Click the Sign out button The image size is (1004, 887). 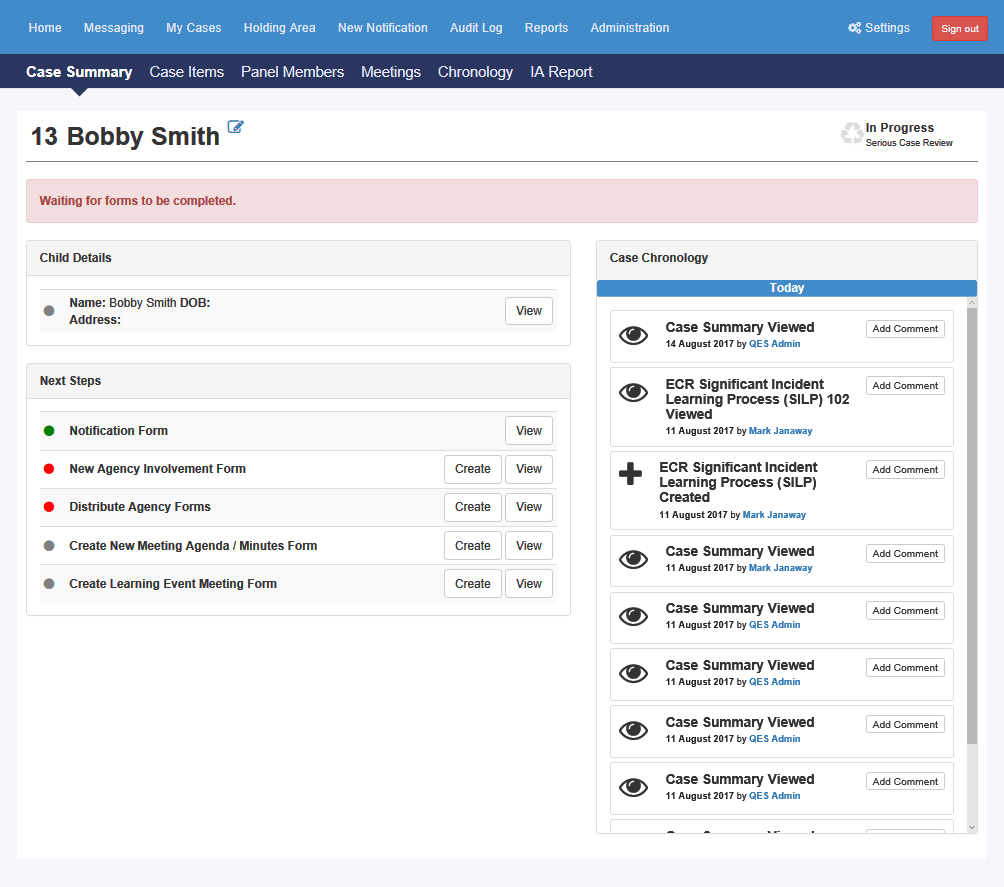(x=959, y=29)
